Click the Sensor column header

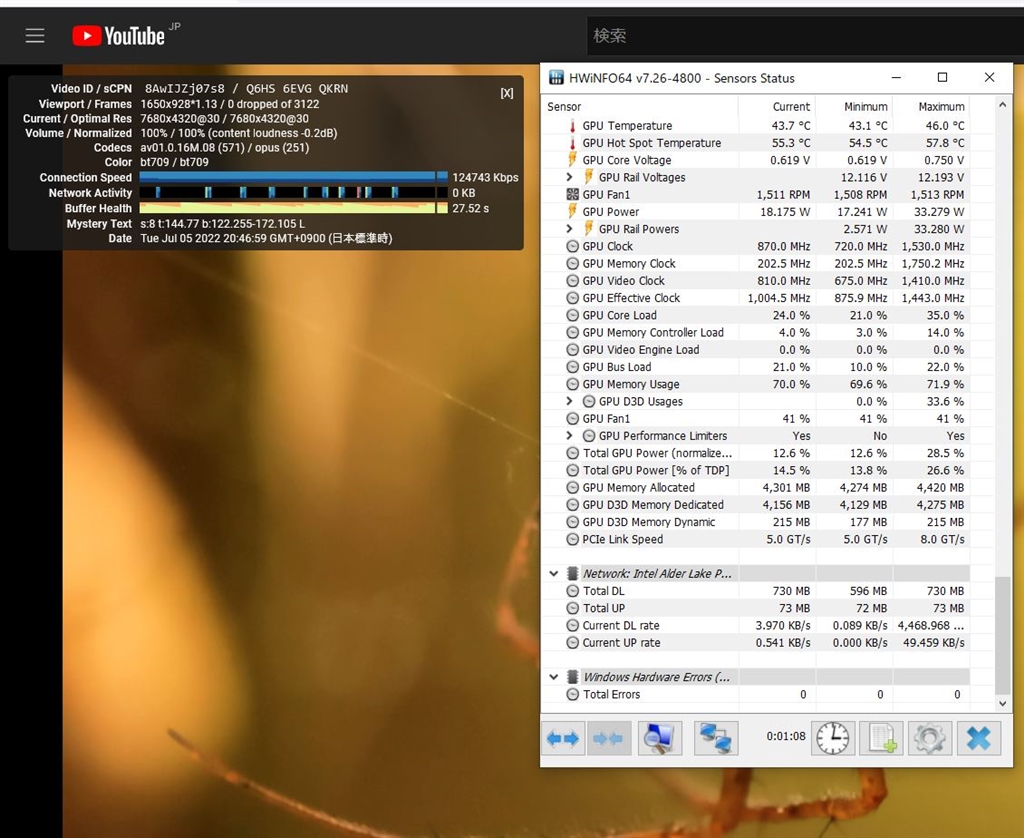click(x=640, y=106)
